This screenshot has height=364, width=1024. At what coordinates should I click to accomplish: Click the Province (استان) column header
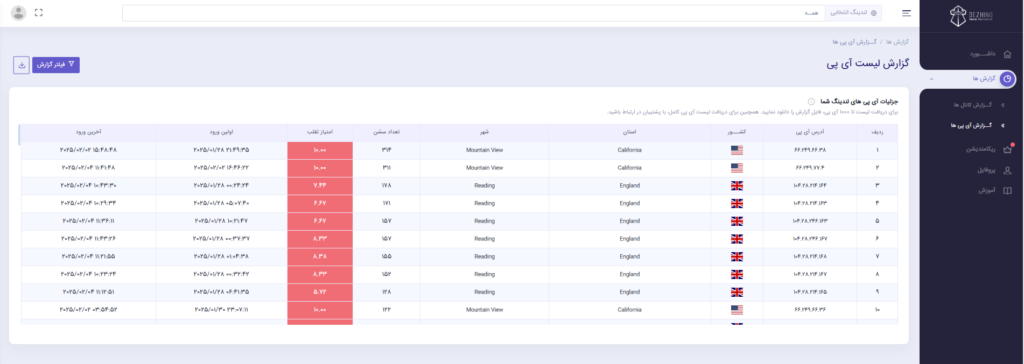click(630, 132)
